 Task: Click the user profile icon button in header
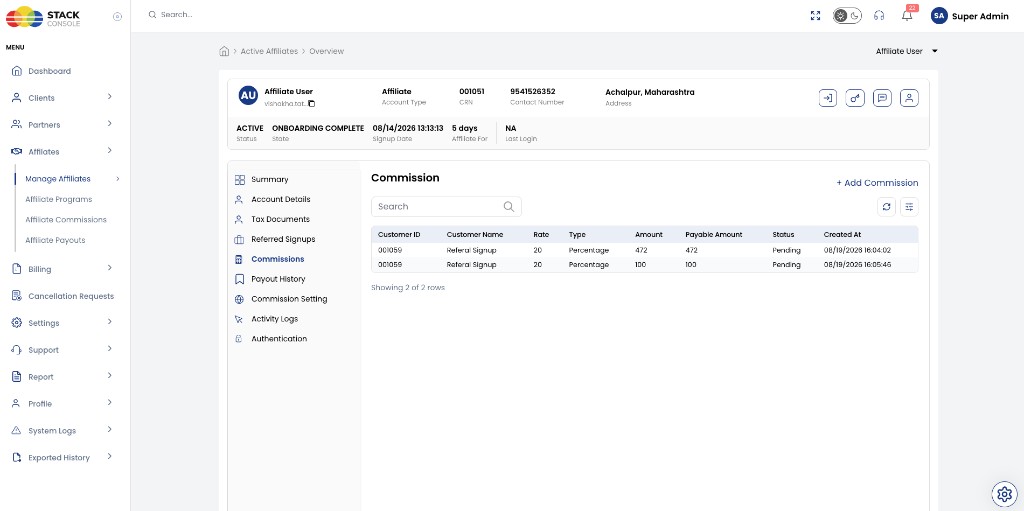coord(909,98)
